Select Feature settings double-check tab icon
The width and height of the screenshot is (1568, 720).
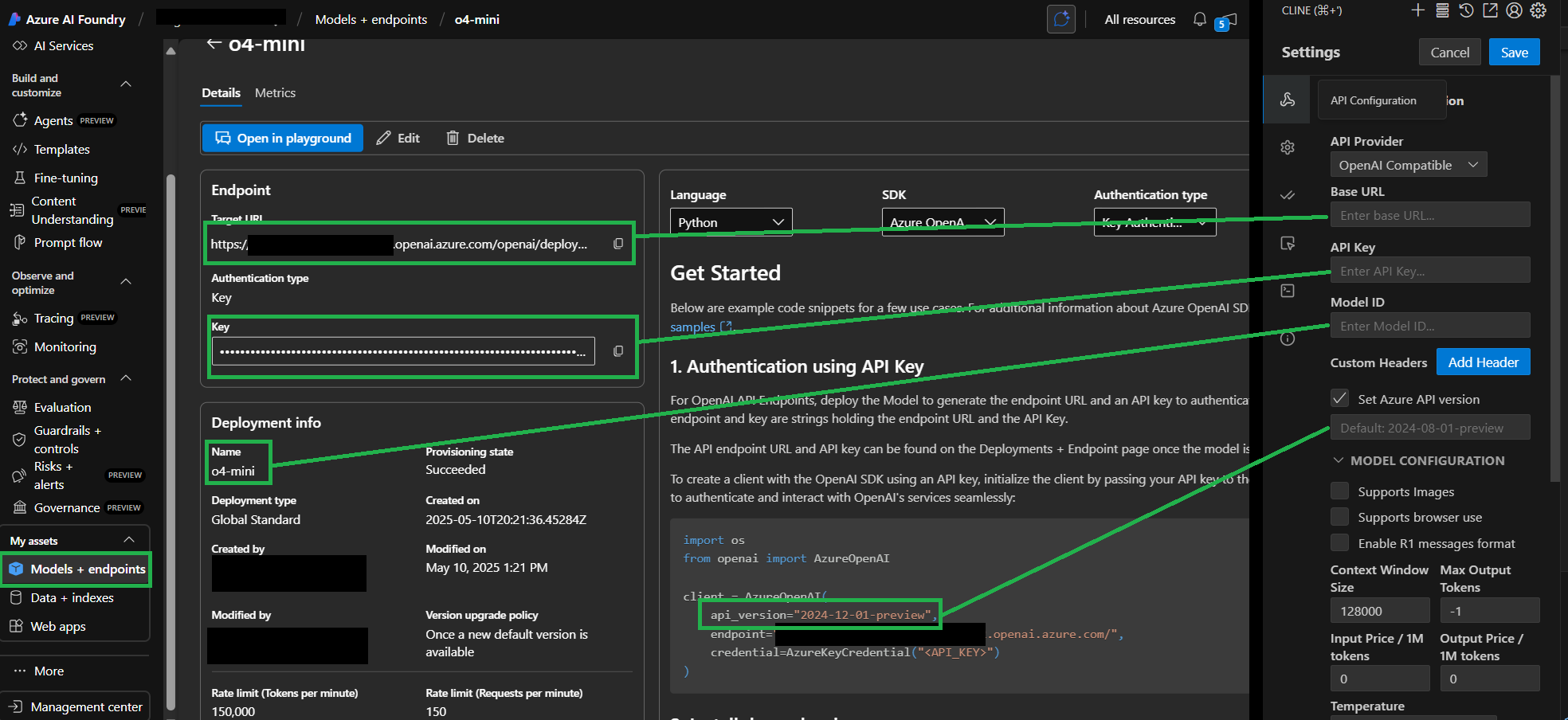[1287, 195]
